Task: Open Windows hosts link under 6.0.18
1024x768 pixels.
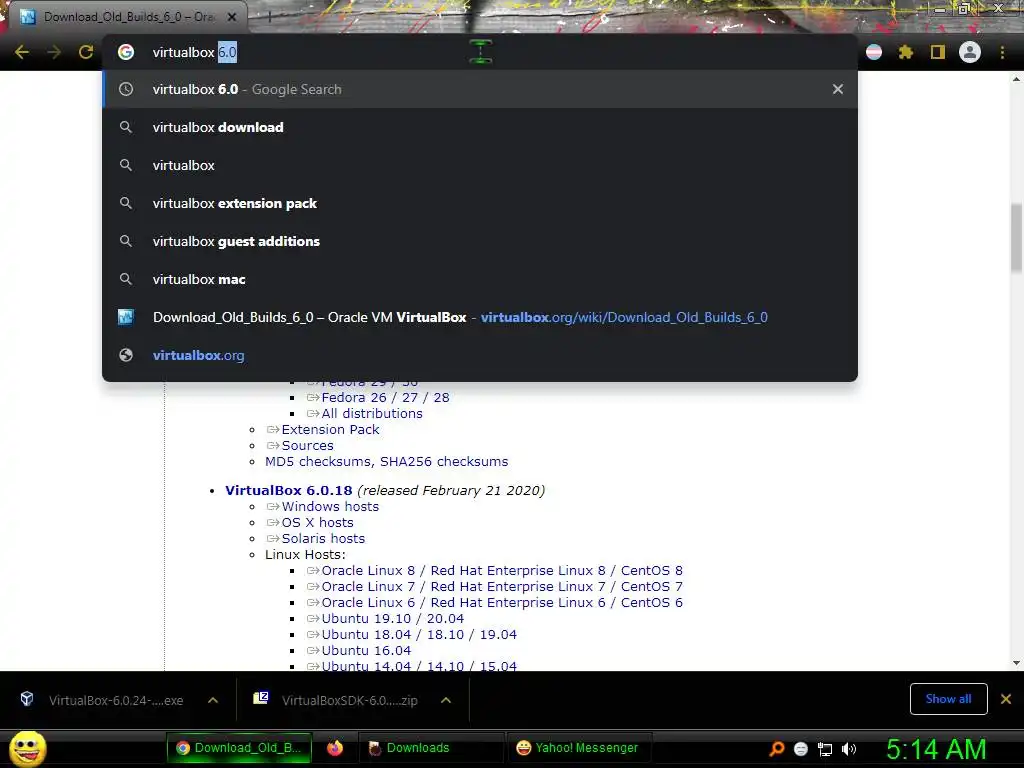Action: click(x=330, y=506)
